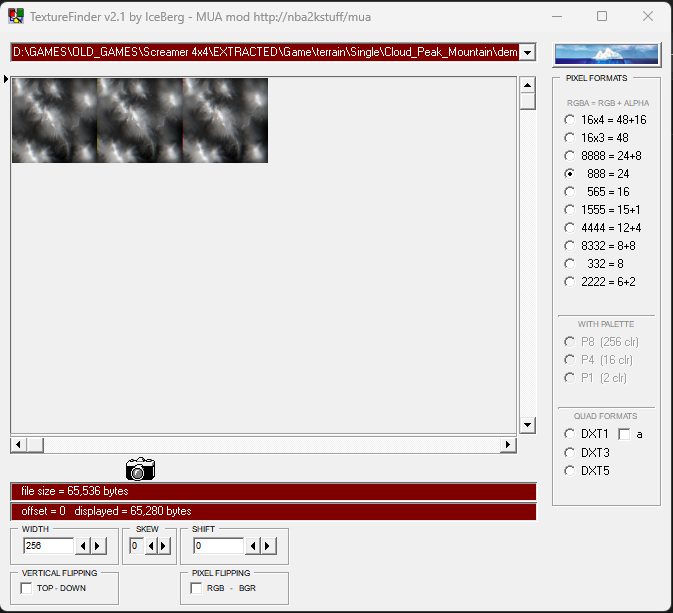Click the Width input field
Image resolution: width=673 pixels, height=613 pixels.
[48, 546]
